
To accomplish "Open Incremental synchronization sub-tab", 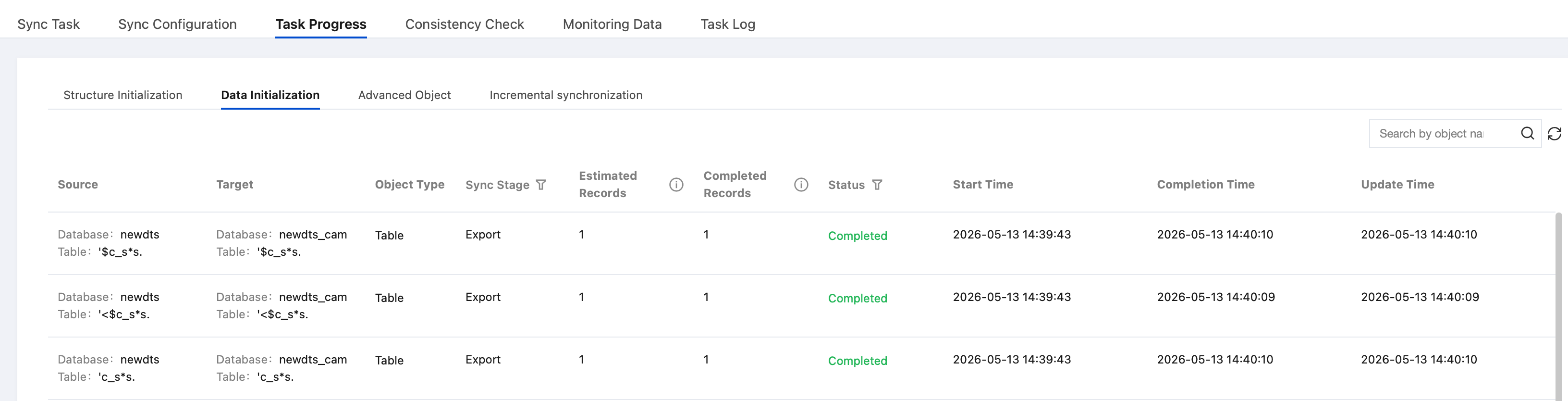I will tap(565, 95).
